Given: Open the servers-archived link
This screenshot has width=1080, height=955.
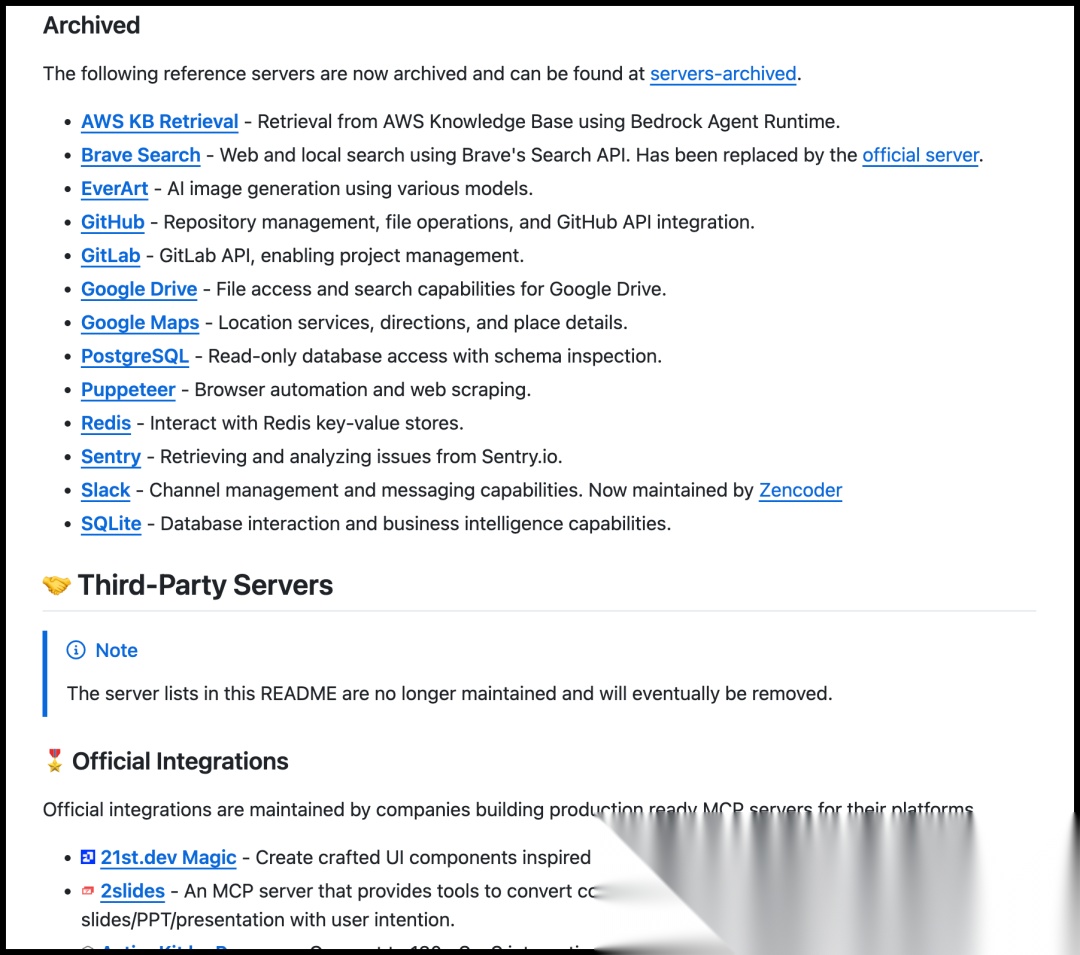Looking at the screenshot, I should point(723,73).
